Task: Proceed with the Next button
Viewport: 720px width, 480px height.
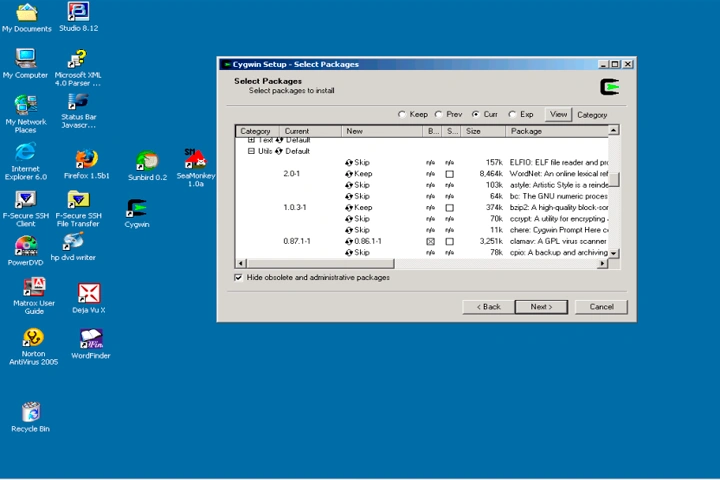Action: pyautogui.click(x=541, y=307)
